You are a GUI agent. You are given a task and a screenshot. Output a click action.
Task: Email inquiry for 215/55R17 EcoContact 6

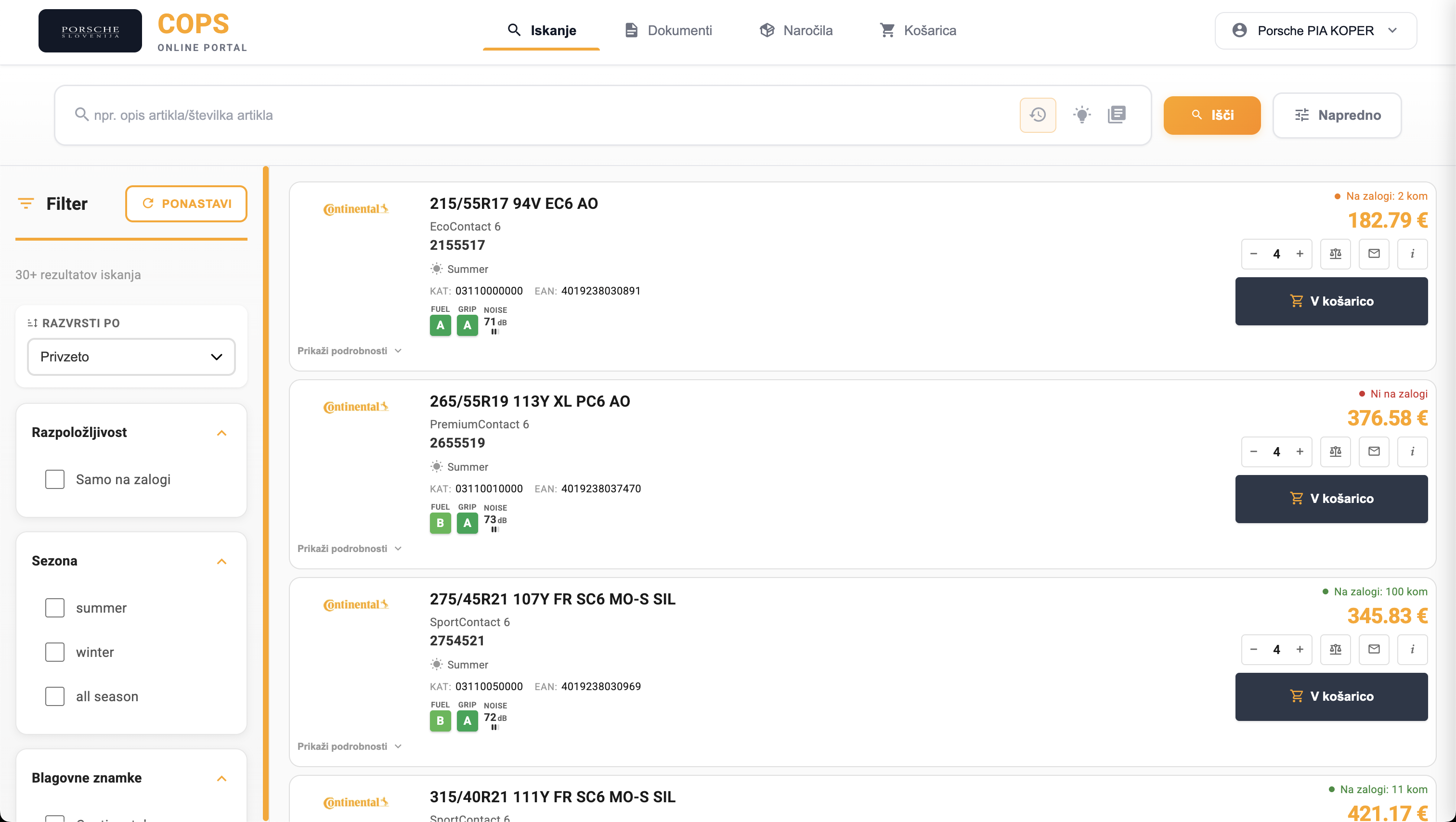pyautogui.click(x=1374, y=254)
